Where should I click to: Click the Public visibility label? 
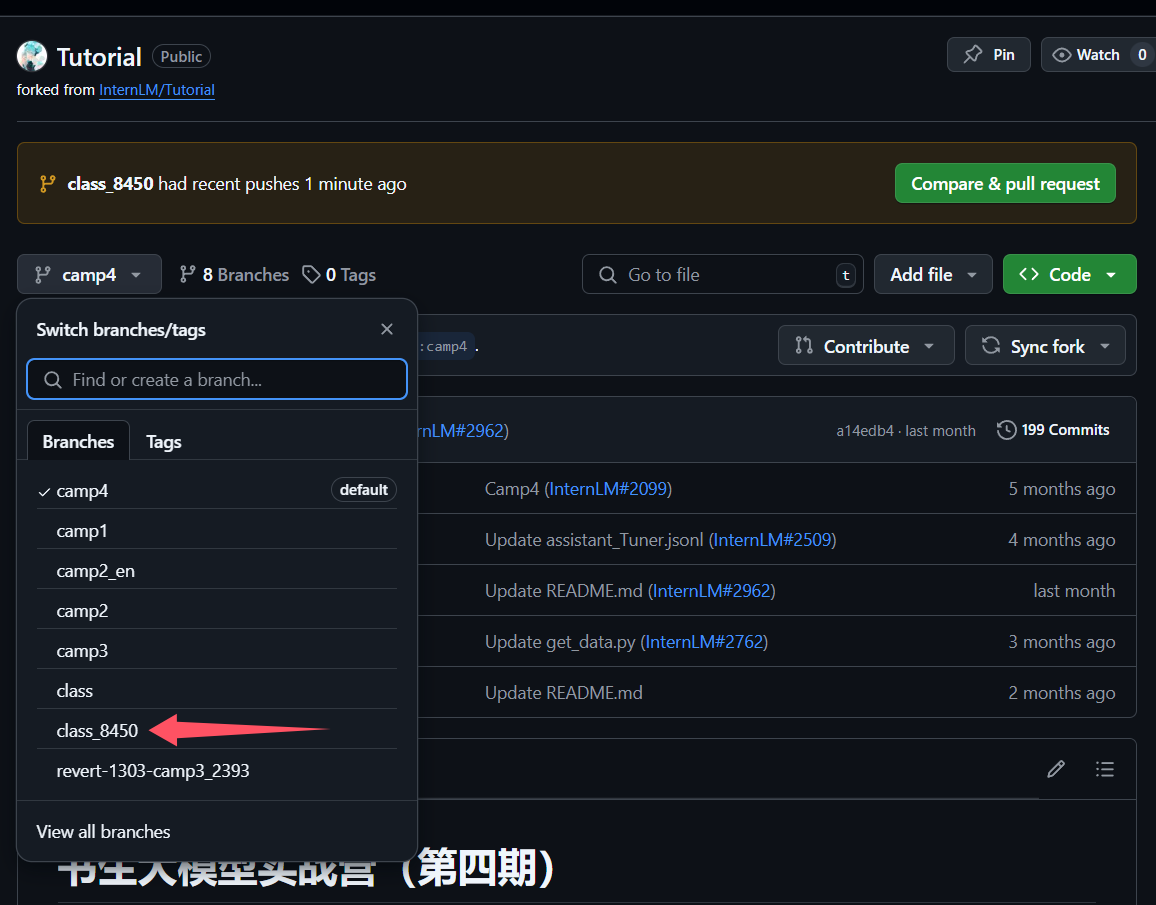[x=181, y=56]
